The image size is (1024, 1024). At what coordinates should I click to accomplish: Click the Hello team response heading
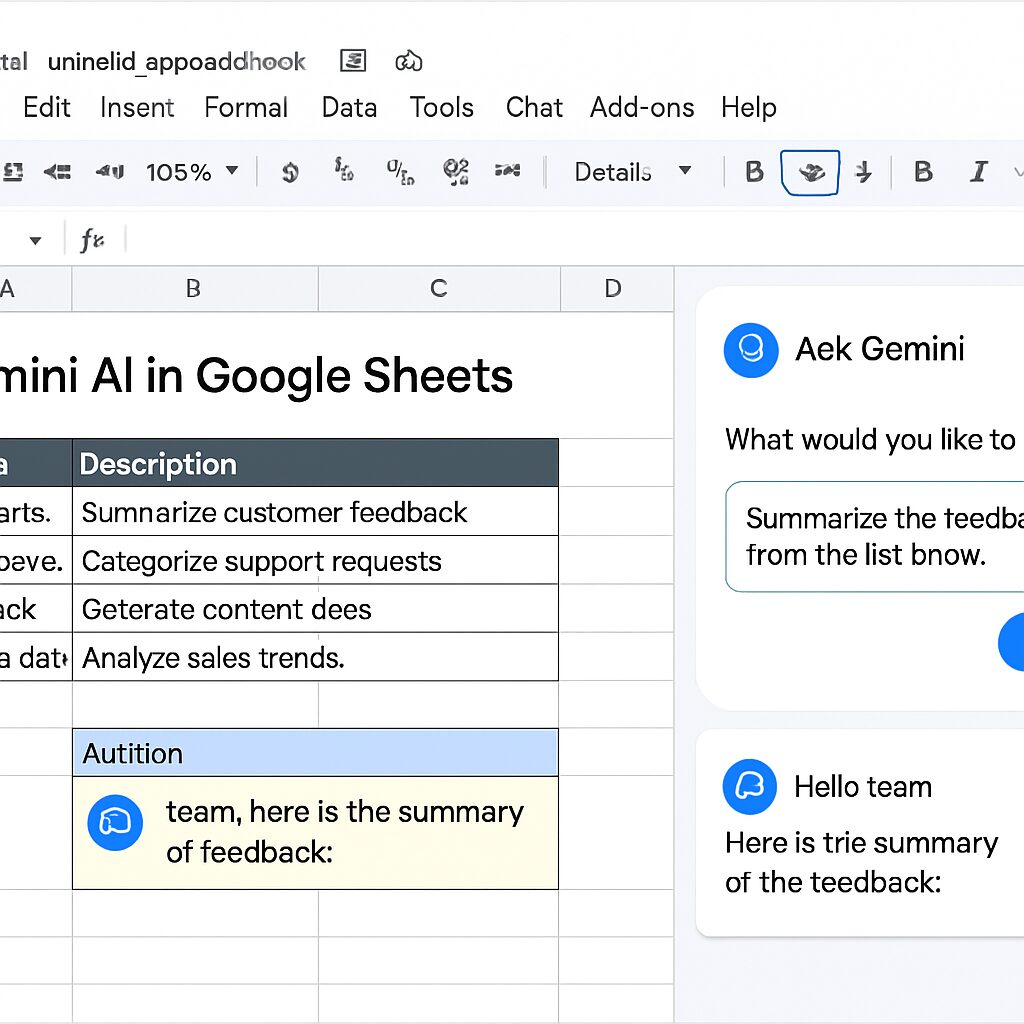pos(863,786)
